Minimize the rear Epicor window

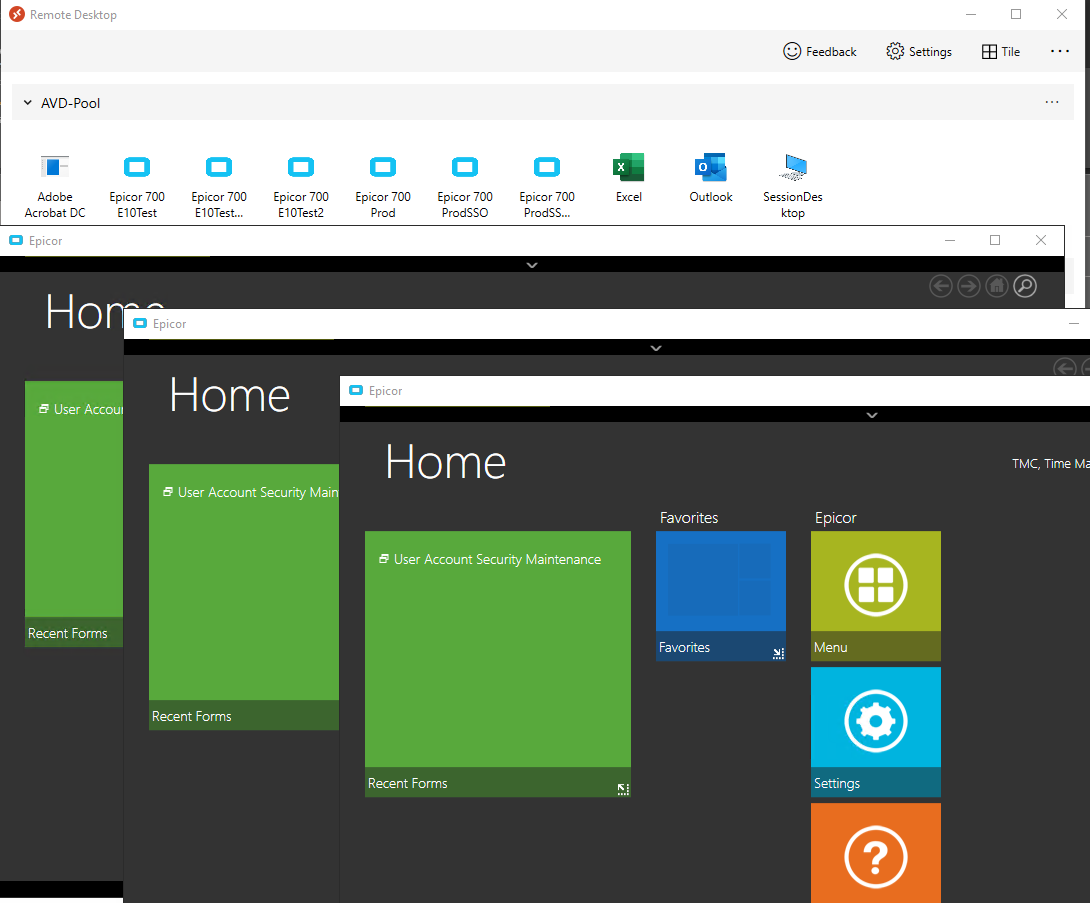950,240
